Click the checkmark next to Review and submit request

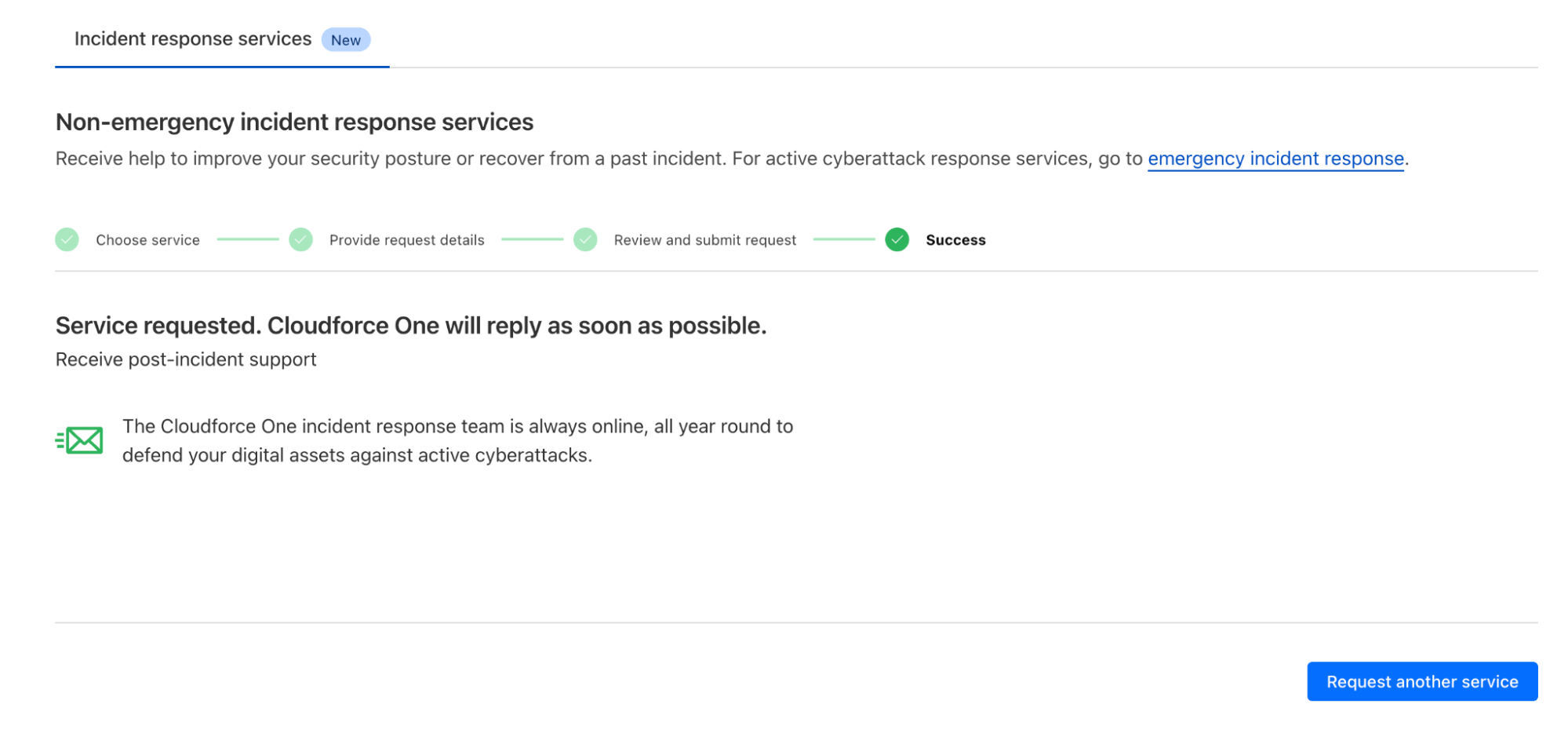point(585,239)
